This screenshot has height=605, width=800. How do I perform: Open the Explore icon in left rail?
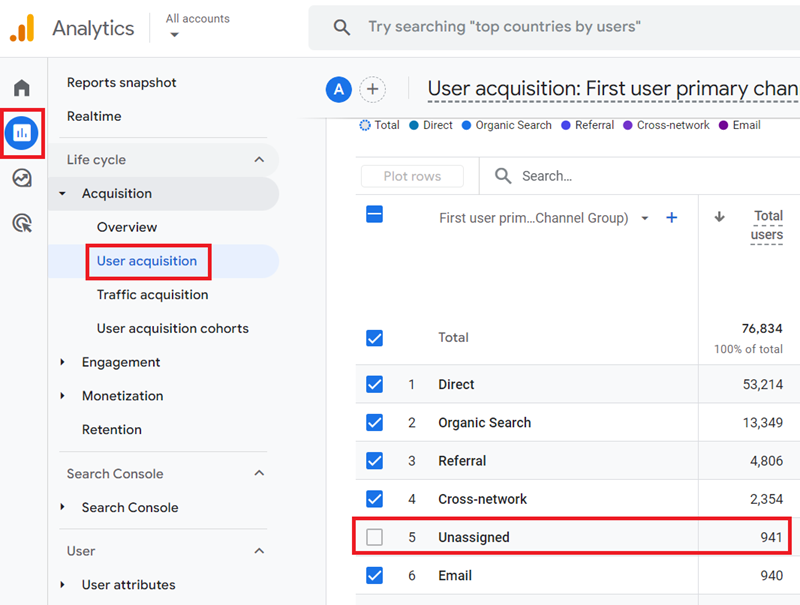(x=22, y=178)
